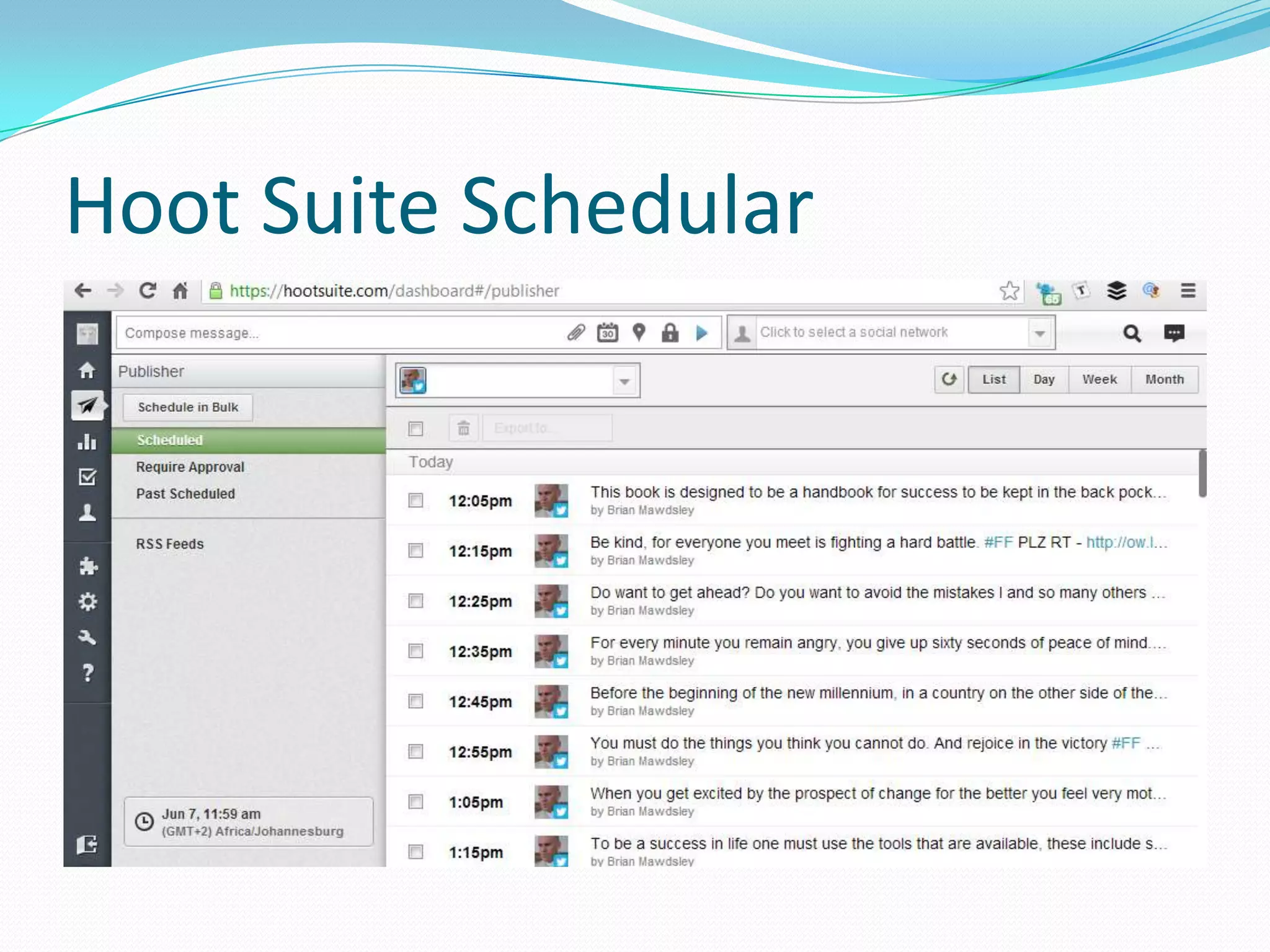Viewport: 1270px width, 952px height.
Task: Open Assignments checkbox sidebar icon
Action: tap(87, 477)
